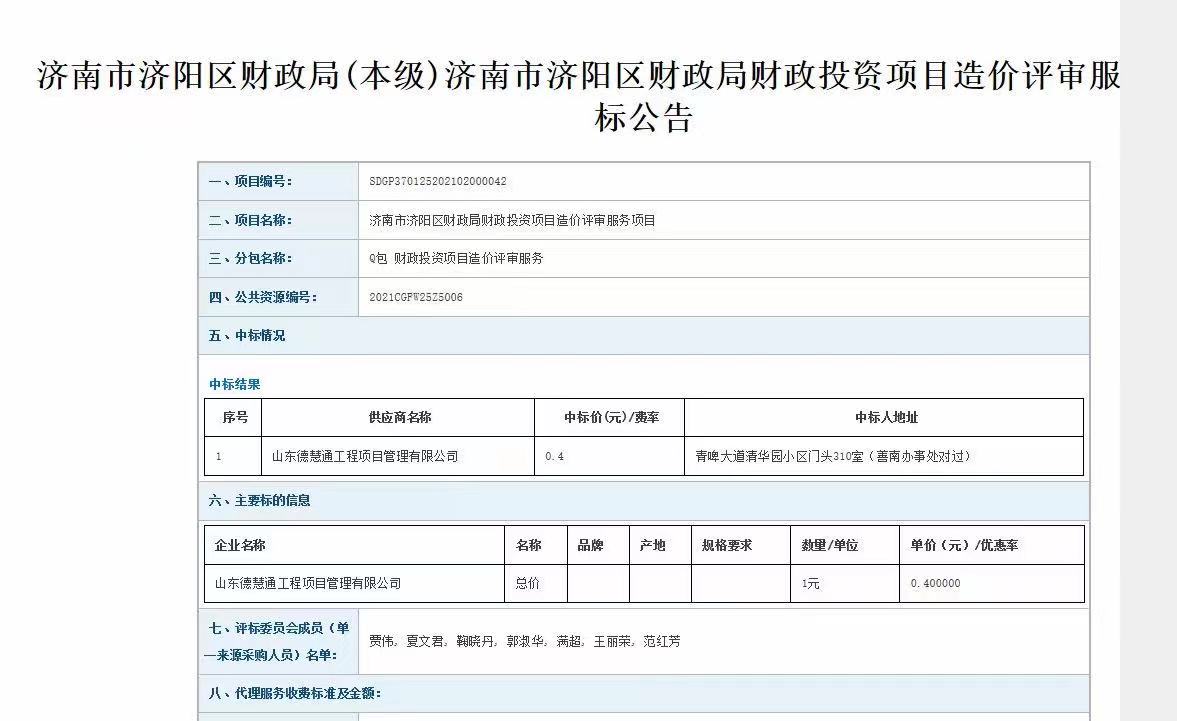Select the Q包 财政投资项目造价评审服务 value
1177x721 pixels.
pos(456,258)
